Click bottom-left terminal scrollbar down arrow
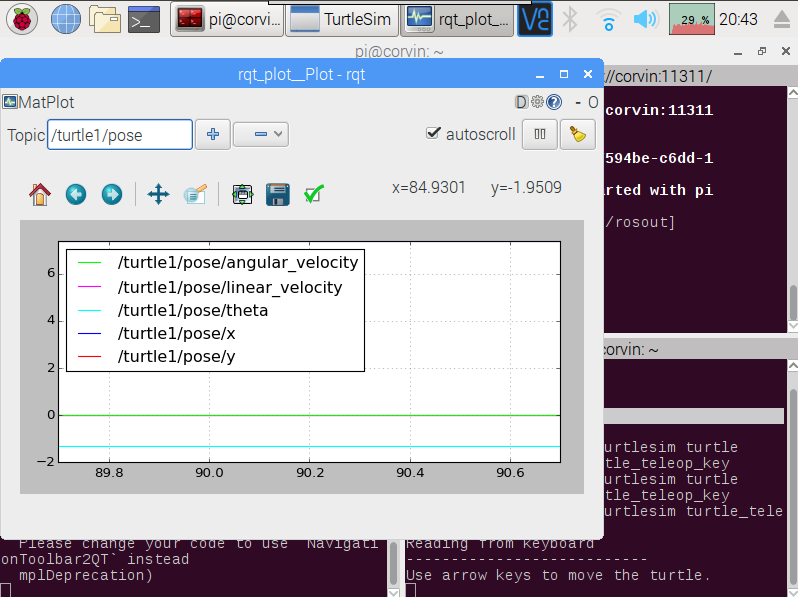Image resolution: width=798 pixels, height=597 pixels. pos(393,592)
